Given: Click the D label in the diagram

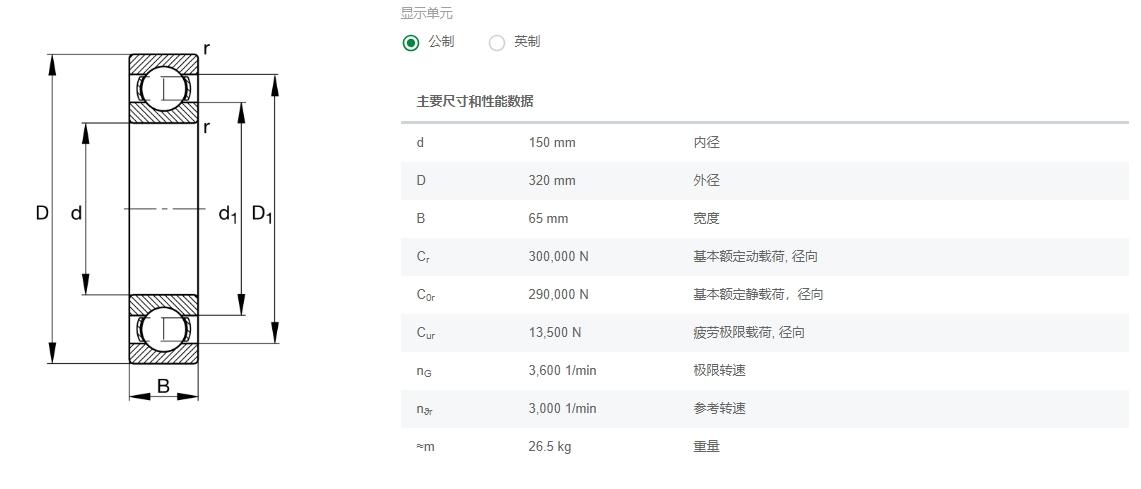Looking at the screenshot, I should [x=42, y=213].
